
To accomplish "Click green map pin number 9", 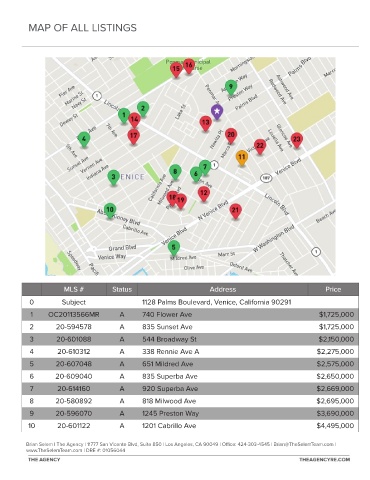I will click(231, 87).
